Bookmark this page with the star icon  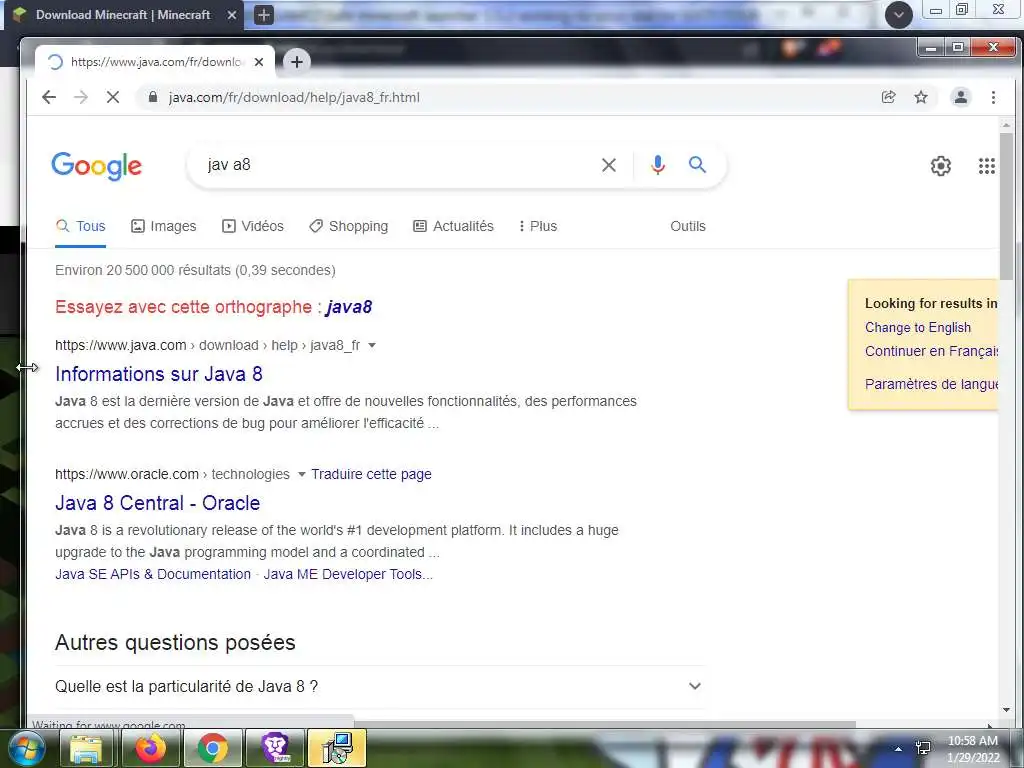[921, 97]
